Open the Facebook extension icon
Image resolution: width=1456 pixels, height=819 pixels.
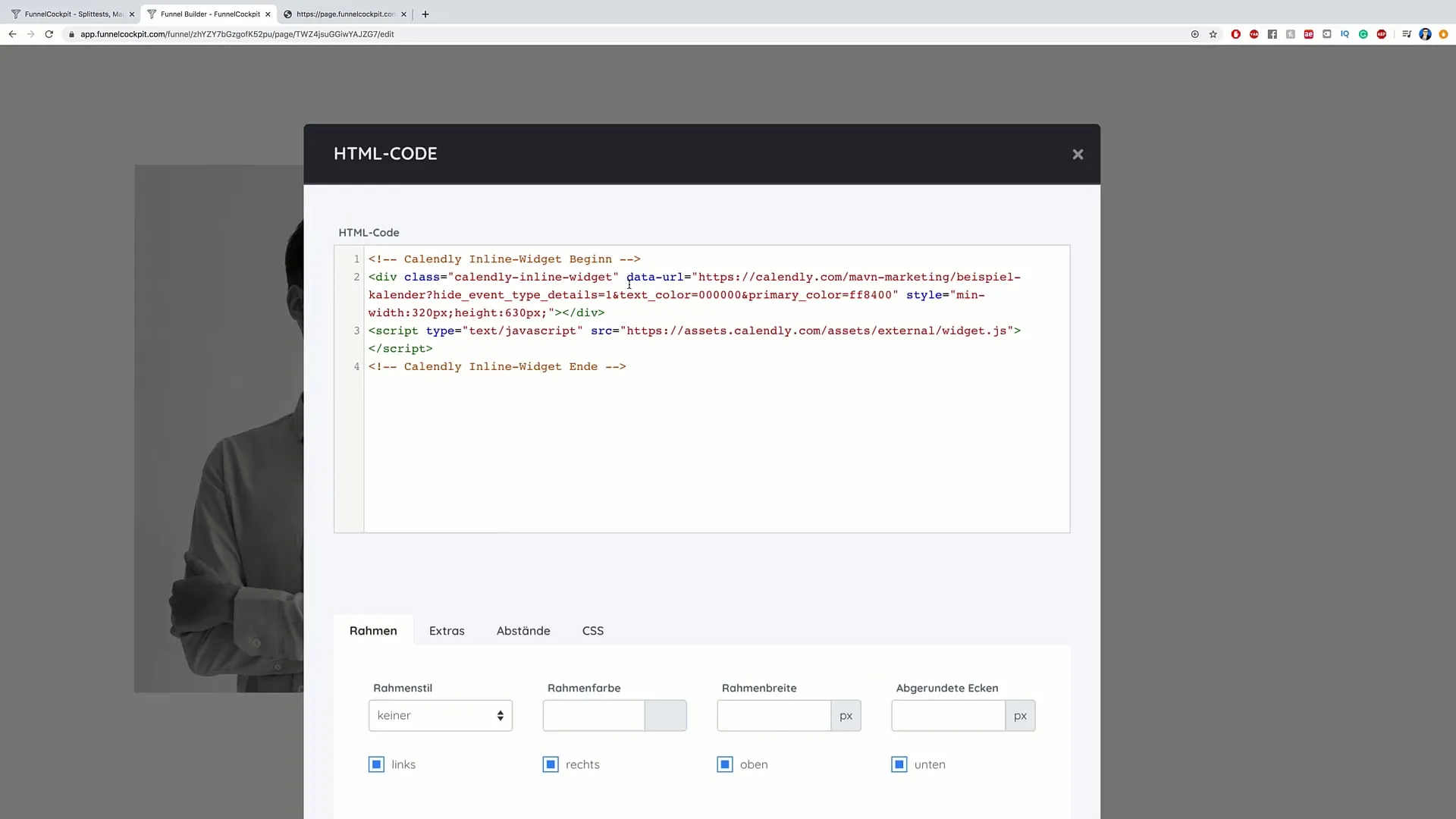tap(1272, 34)
